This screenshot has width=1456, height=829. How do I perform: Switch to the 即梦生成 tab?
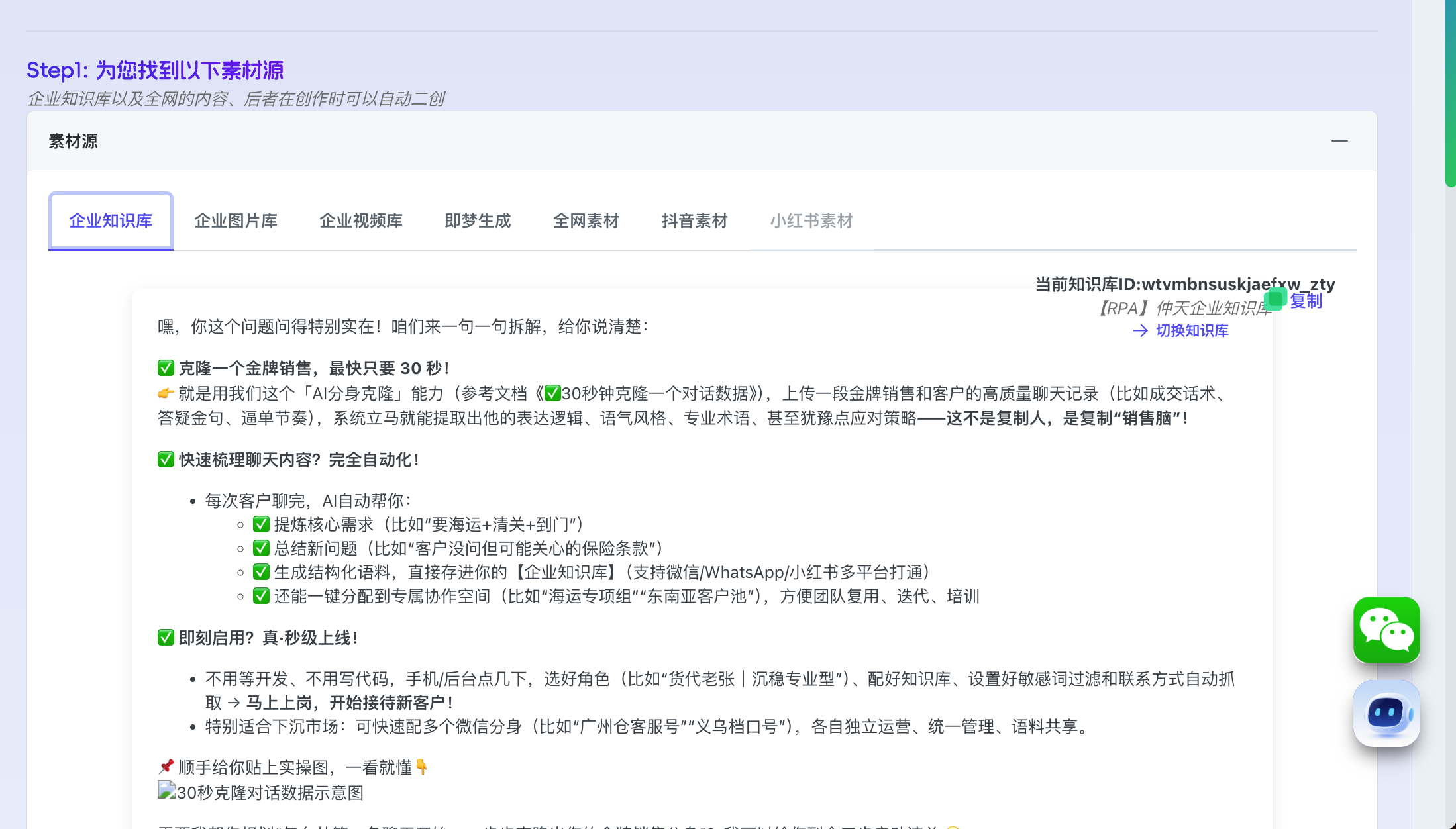tap(478, 220)
